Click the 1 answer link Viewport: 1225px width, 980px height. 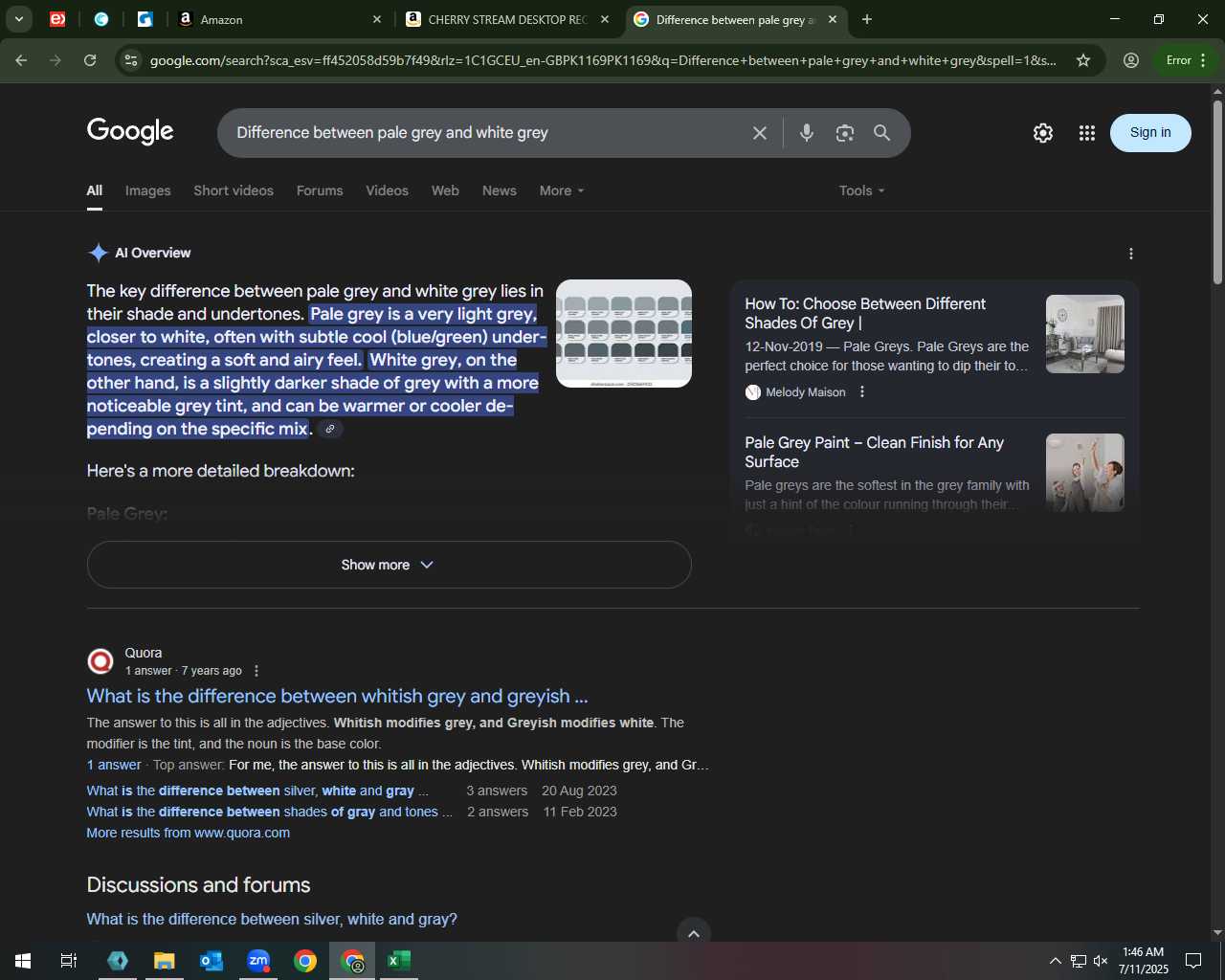pos(114,765)
